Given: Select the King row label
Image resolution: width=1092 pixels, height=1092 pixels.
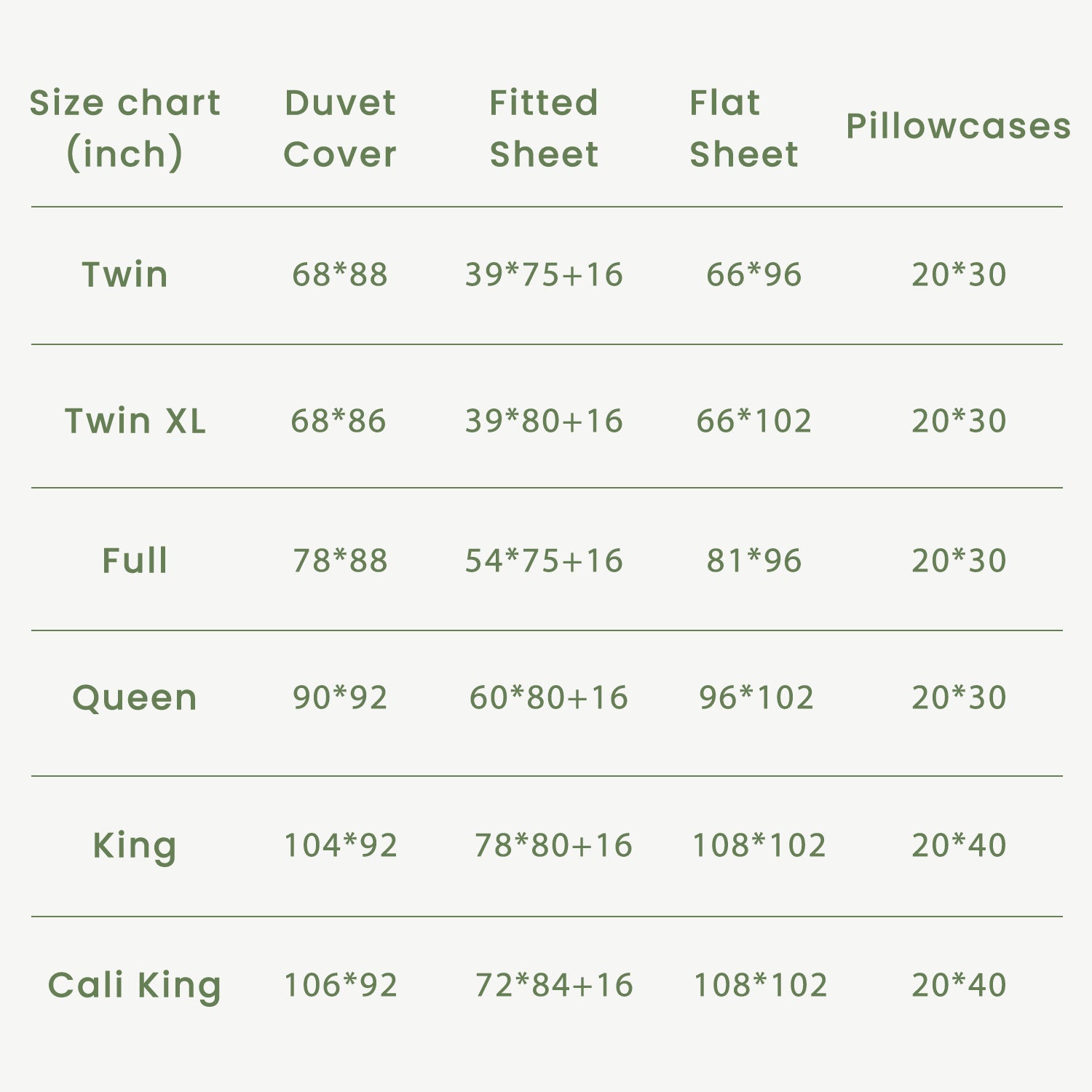Looking at the screenshot, I should (135, 846).
